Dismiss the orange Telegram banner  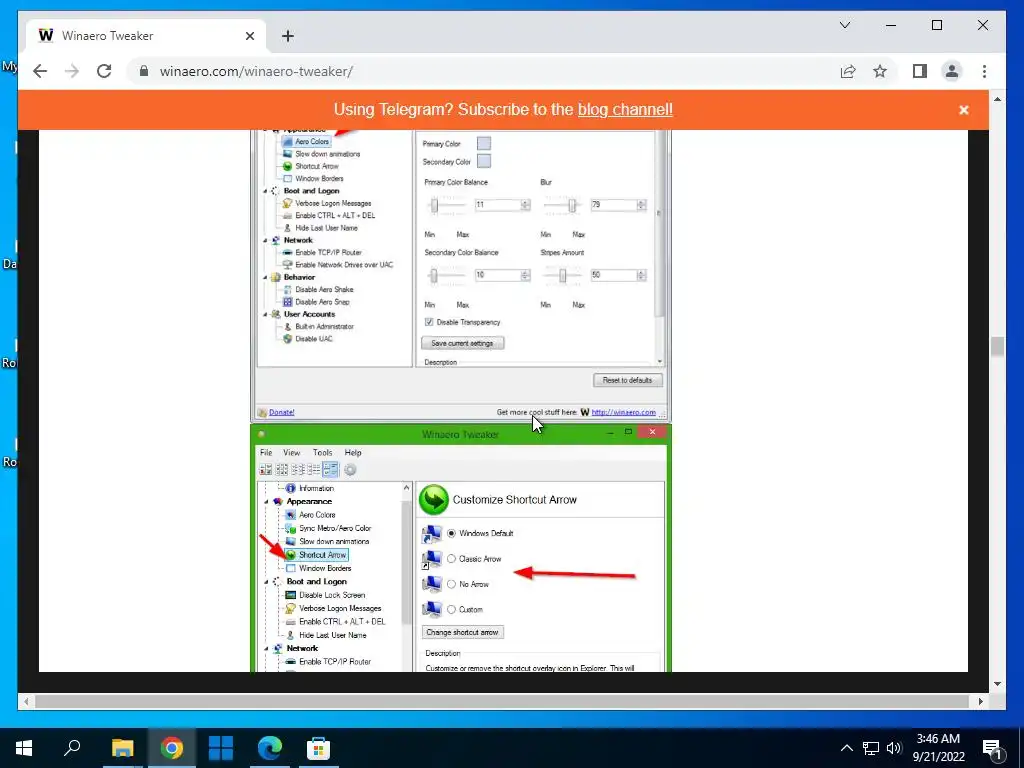(963, 110)
